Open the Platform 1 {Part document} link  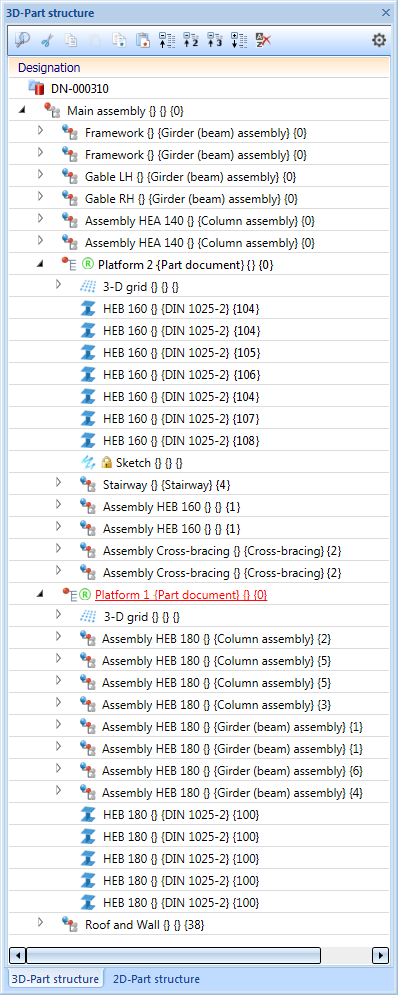coord(181,595)
